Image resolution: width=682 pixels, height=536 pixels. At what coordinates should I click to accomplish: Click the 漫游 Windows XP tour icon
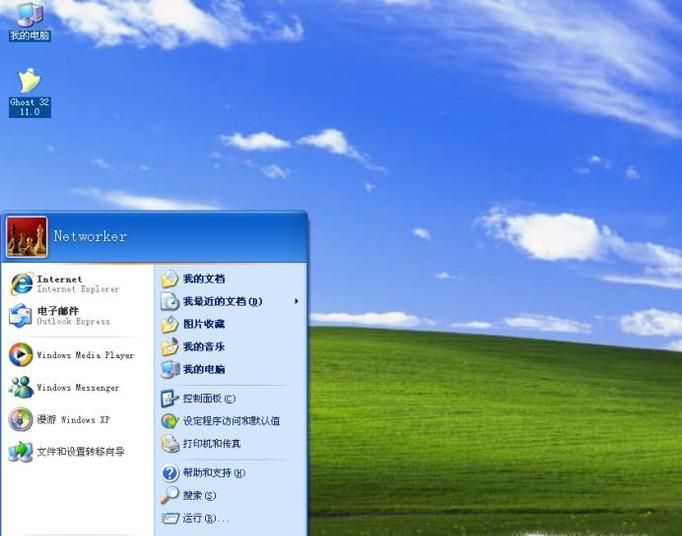[x=20, y=419]
